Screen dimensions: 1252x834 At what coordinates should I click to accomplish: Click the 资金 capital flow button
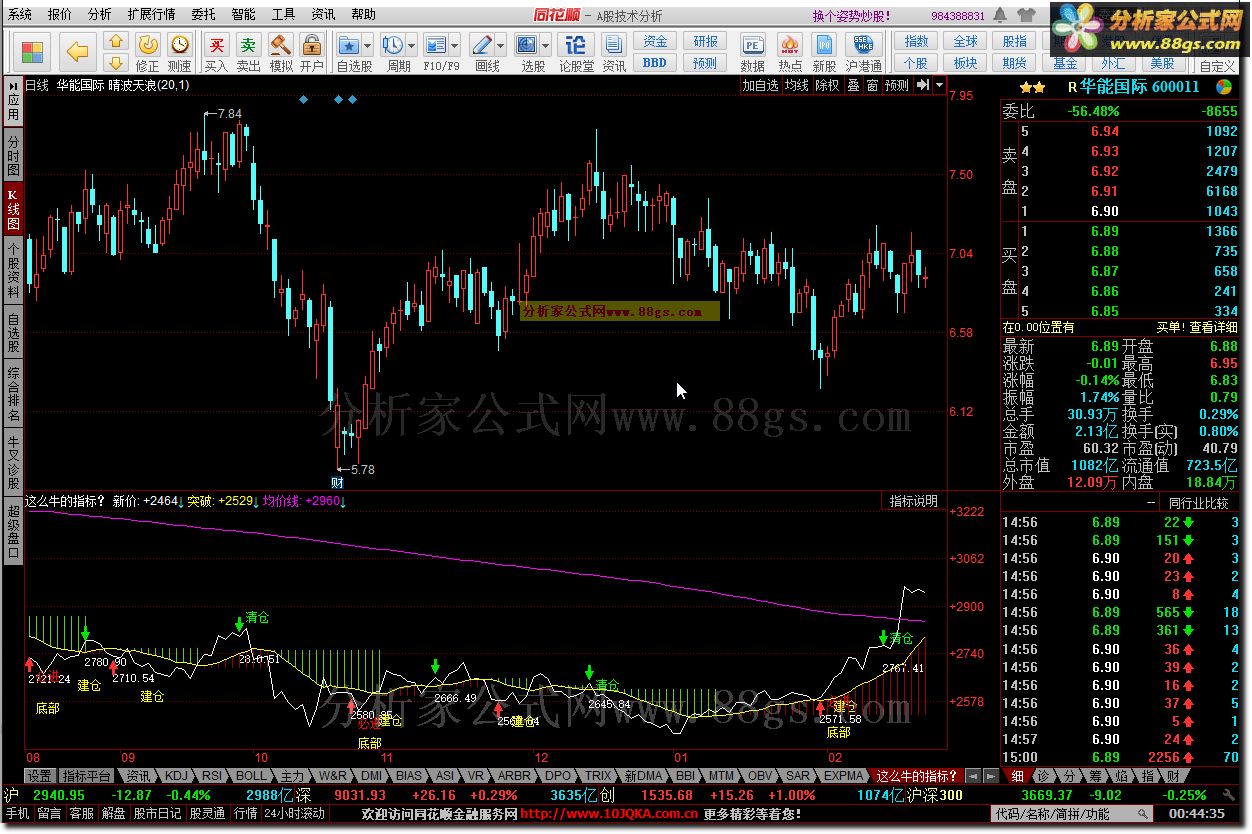pos(655,42)
